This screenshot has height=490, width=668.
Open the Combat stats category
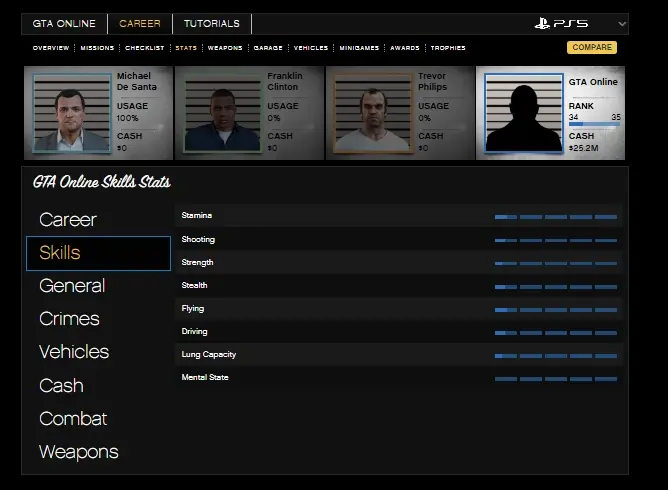click(x=73, y=419)
